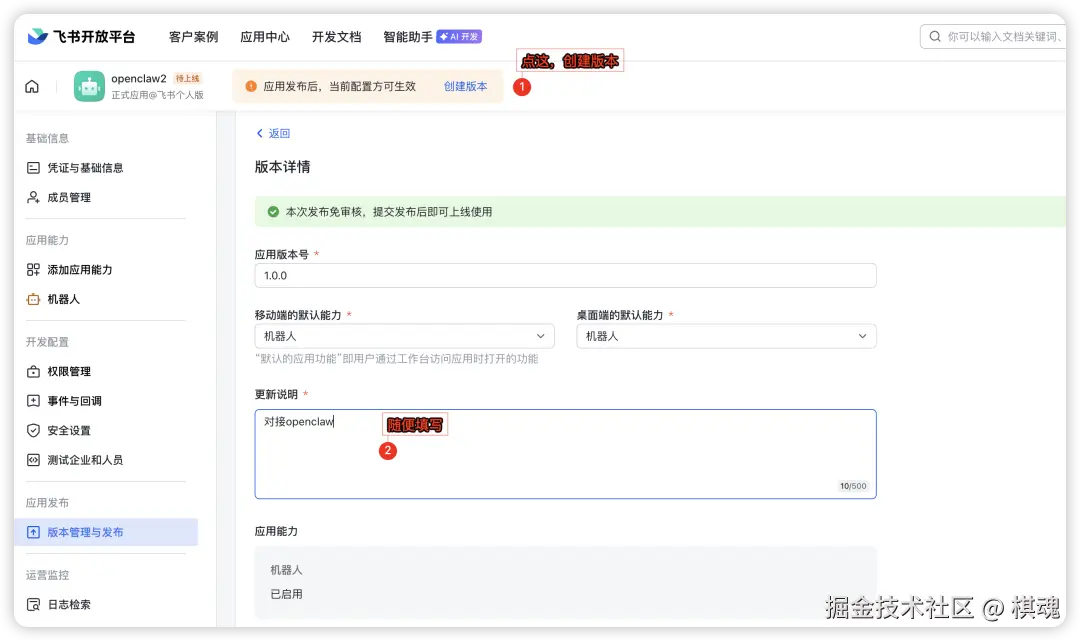Click 机器人 robot sidebar icon
This screenshot has height=641, width=1080.
click(33, 300)
